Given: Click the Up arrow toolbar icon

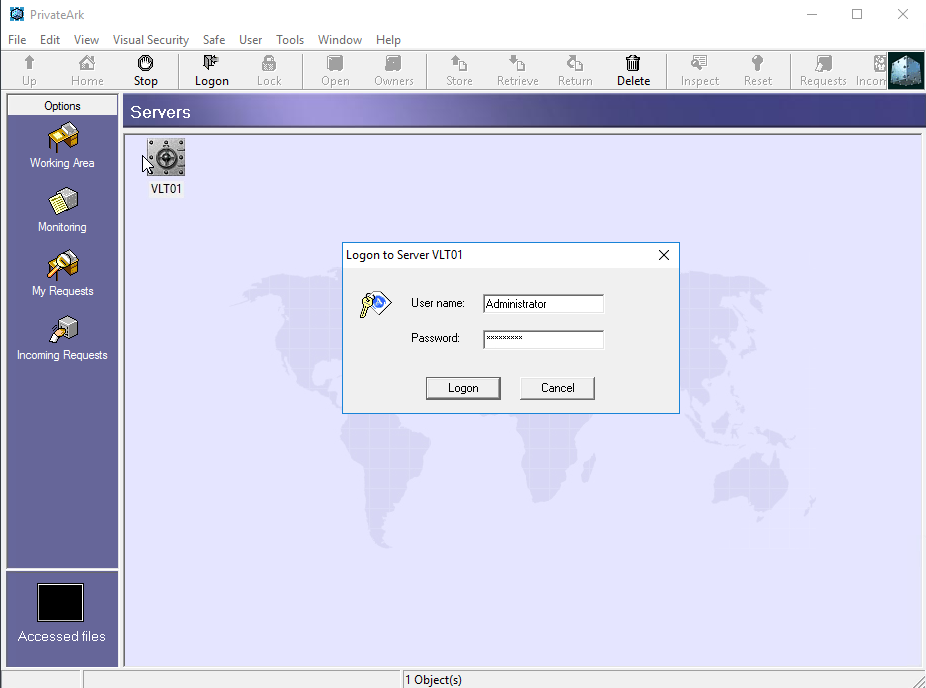Looking at the screenshot, I should pyautogui.click(x=29, y=70).
